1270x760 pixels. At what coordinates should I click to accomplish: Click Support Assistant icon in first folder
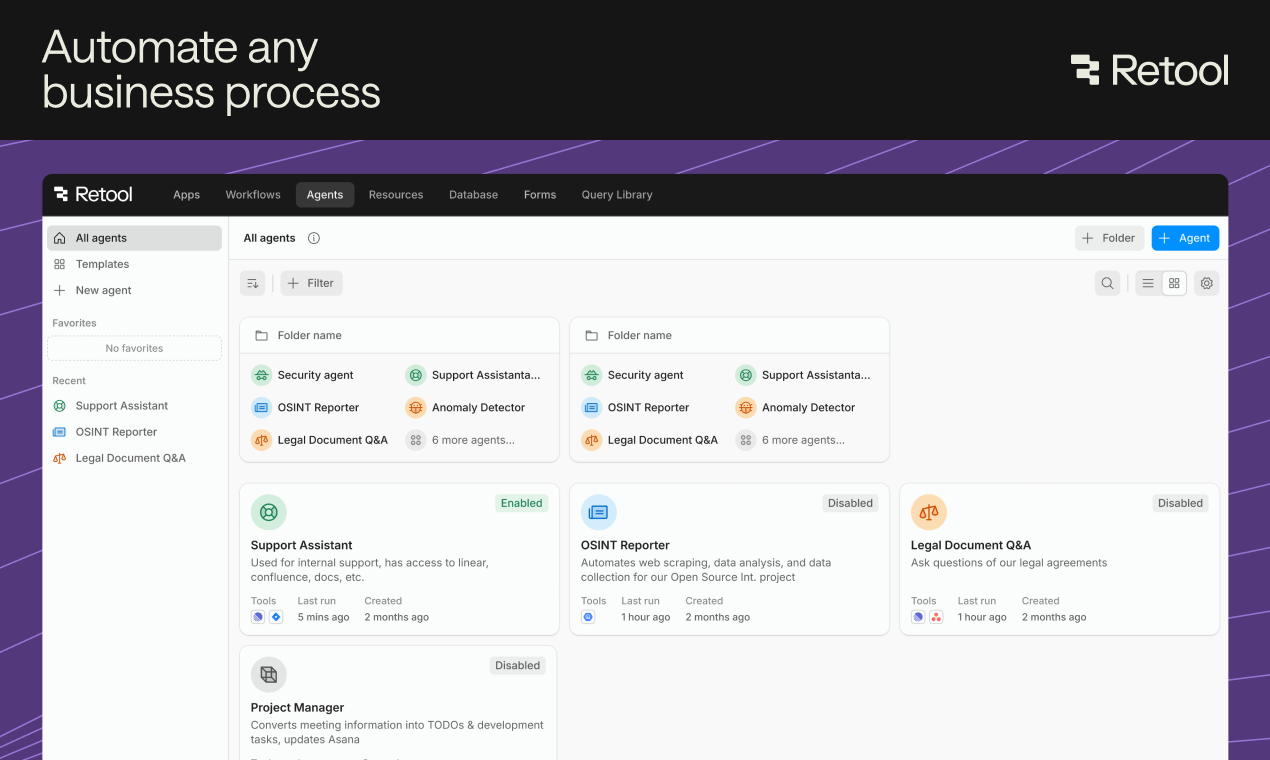[415, 375]
